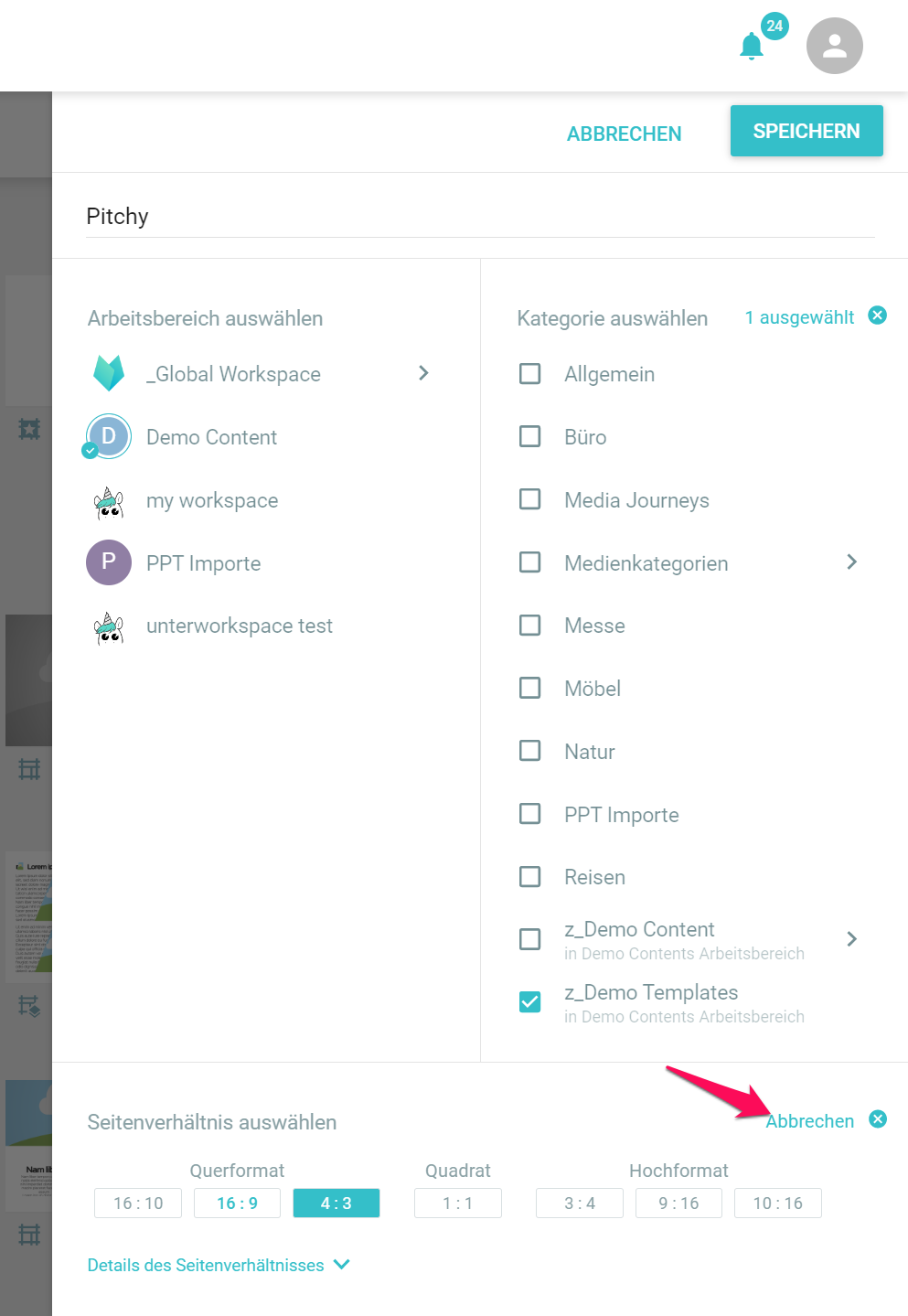The height and width of the screenshot is (1316, 908).
Task: Open the notifications bell icon
Action: pyautogui.click(x=752, y=46)
